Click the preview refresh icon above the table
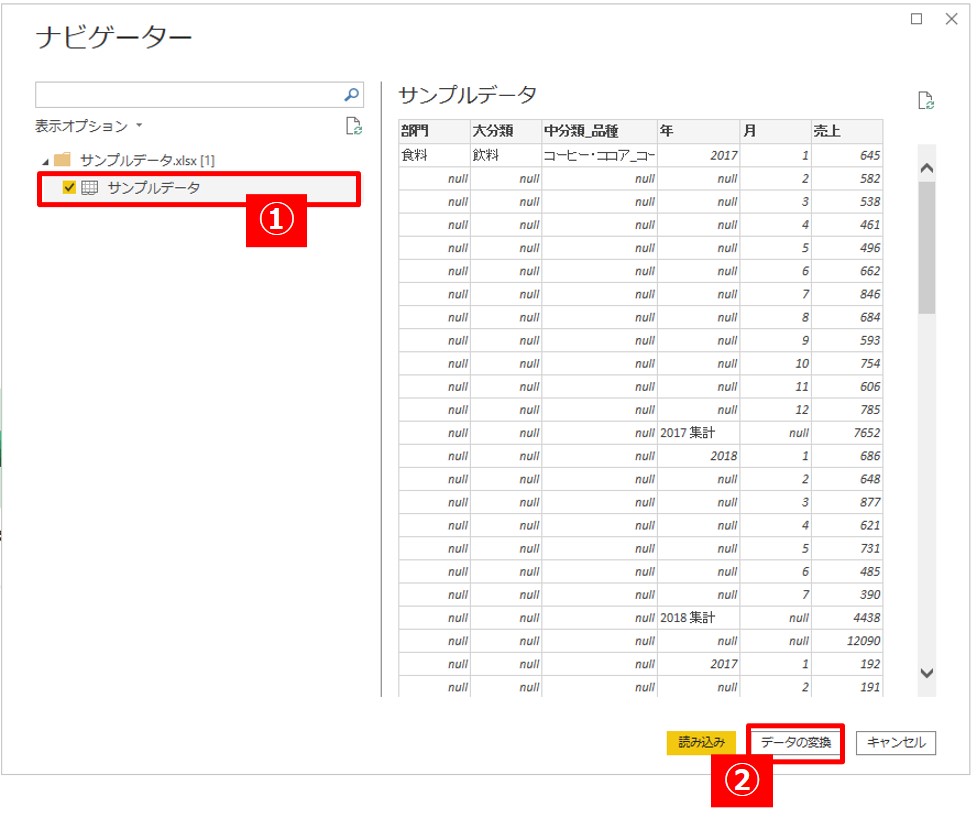 click(x=926, y=100)
